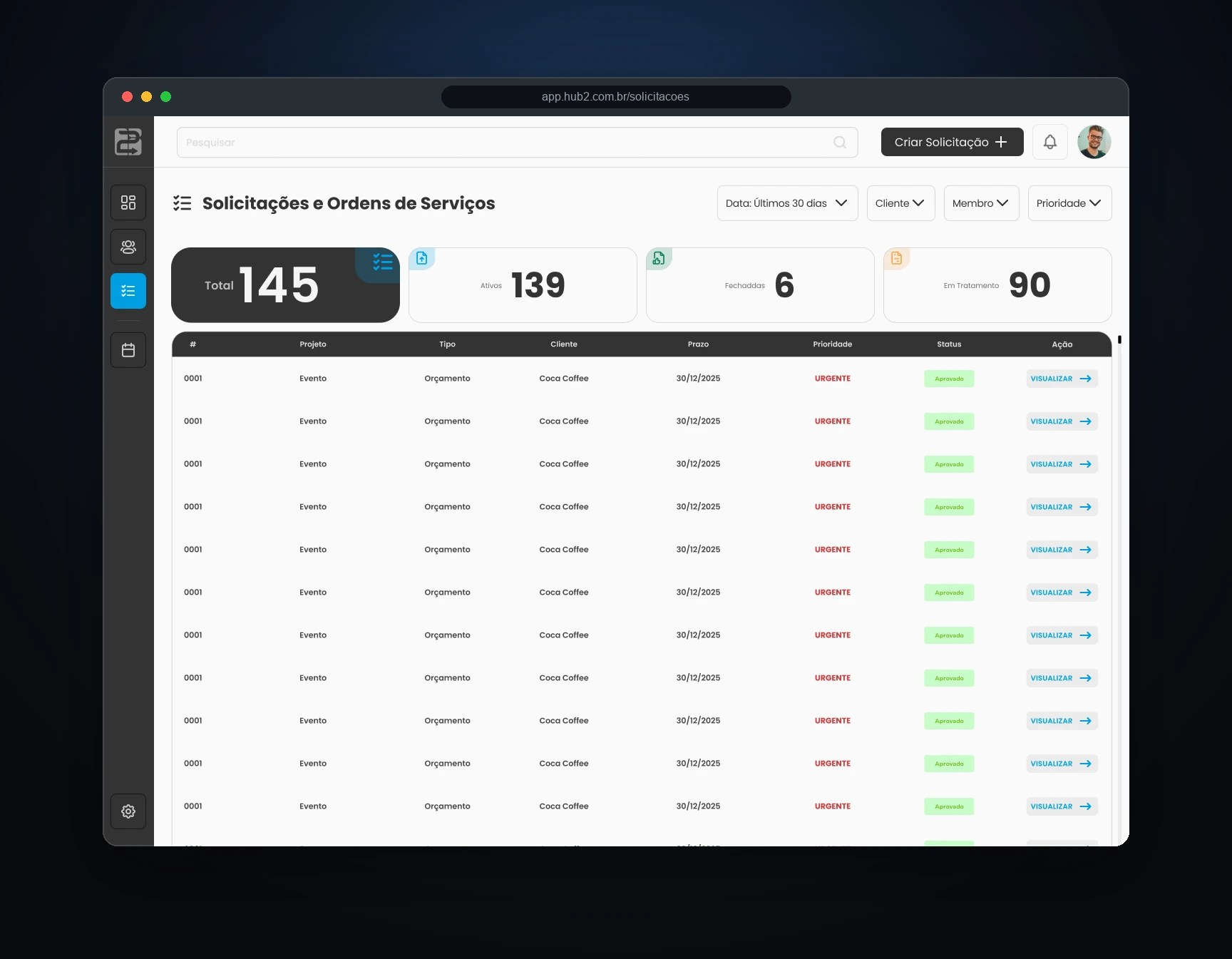Click the checklist icon on Total card
1232x959 pixels.
[383, 262]
